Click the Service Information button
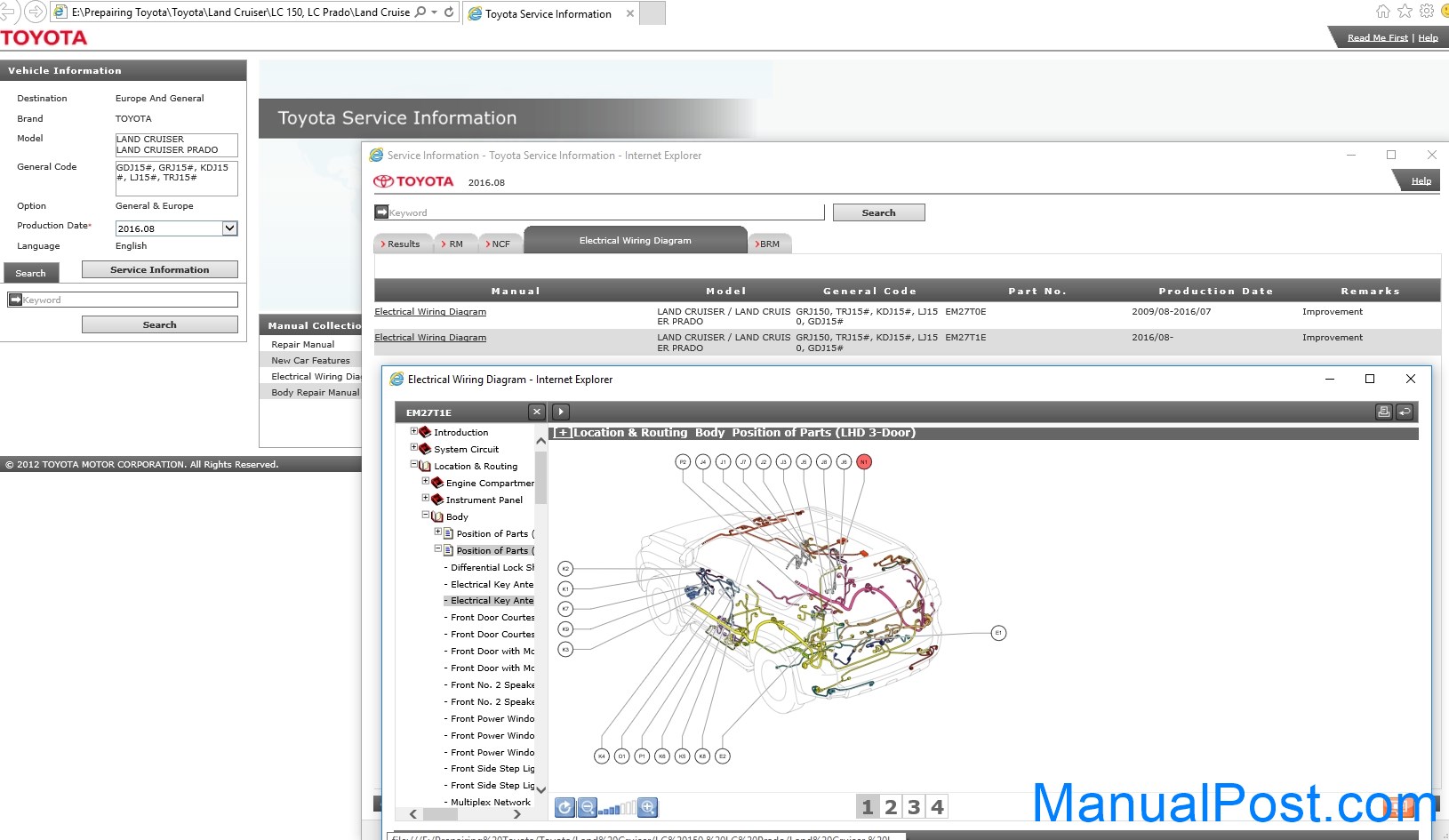Screen dimensions: 1449x840 pyautogui.click(x=160, y=269)
